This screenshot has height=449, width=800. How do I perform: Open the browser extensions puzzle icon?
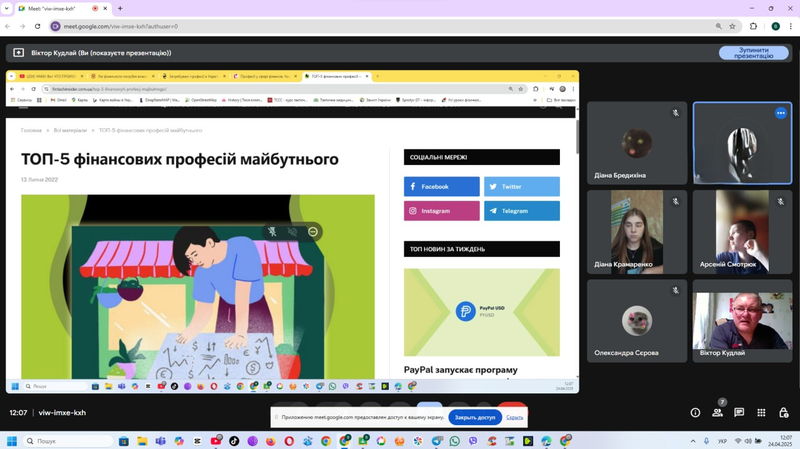[x=753, y=26]
